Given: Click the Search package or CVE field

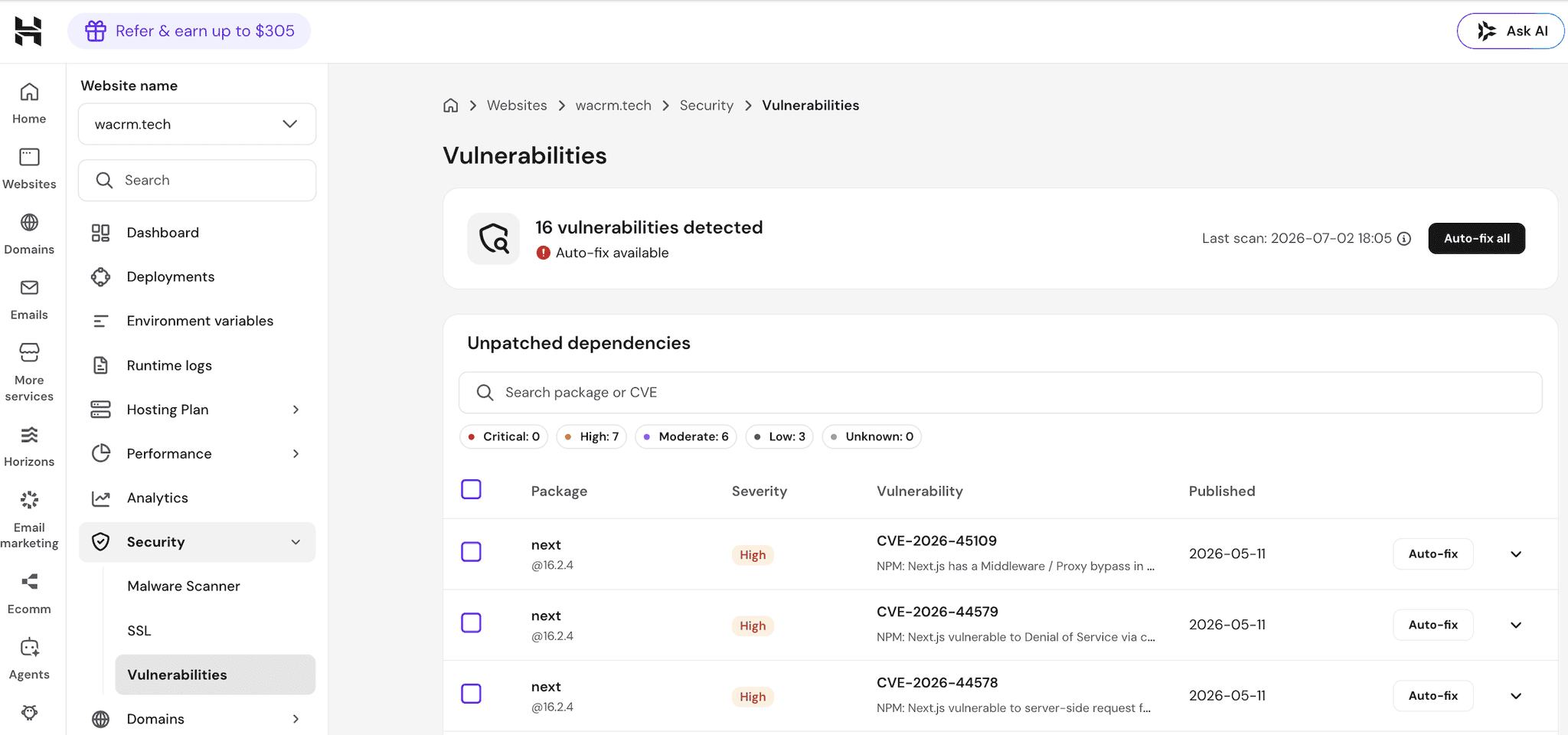Looking at the screenshot, I should (x=1000, y=393).
